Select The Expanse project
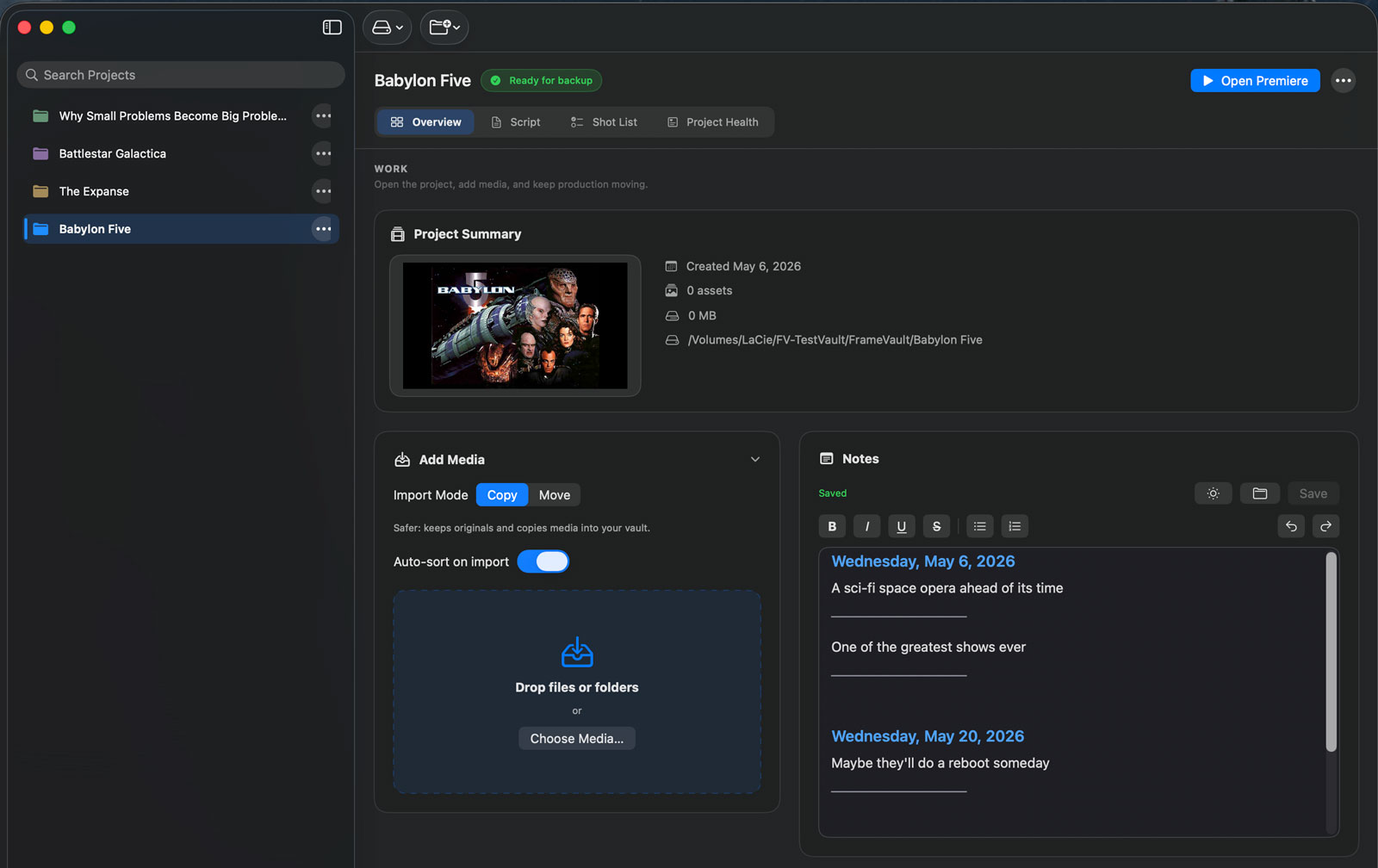The width and height of the screenshot is (1378, 868). (x=94, y=191)
